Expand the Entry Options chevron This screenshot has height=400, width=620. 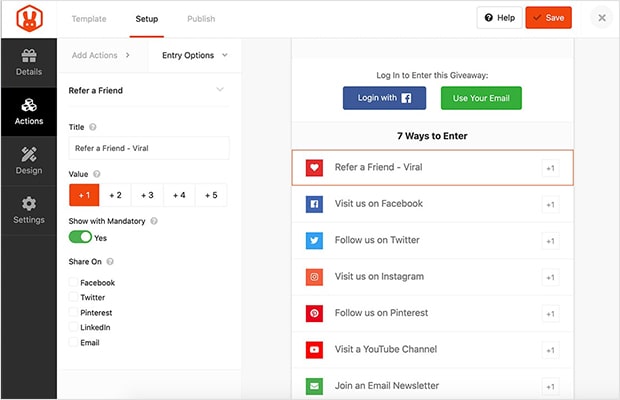pos(225,55)
